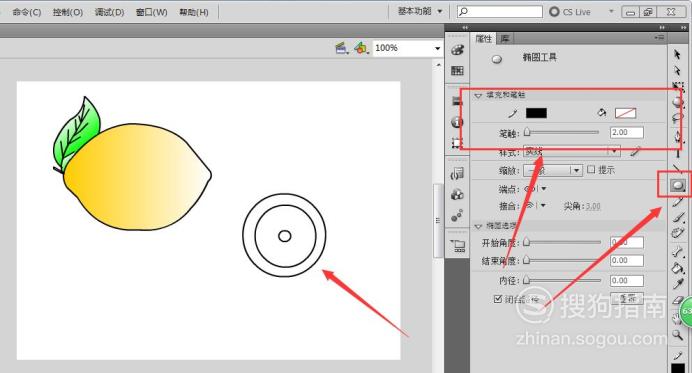Click the search field in title bar

coord(500,11)
